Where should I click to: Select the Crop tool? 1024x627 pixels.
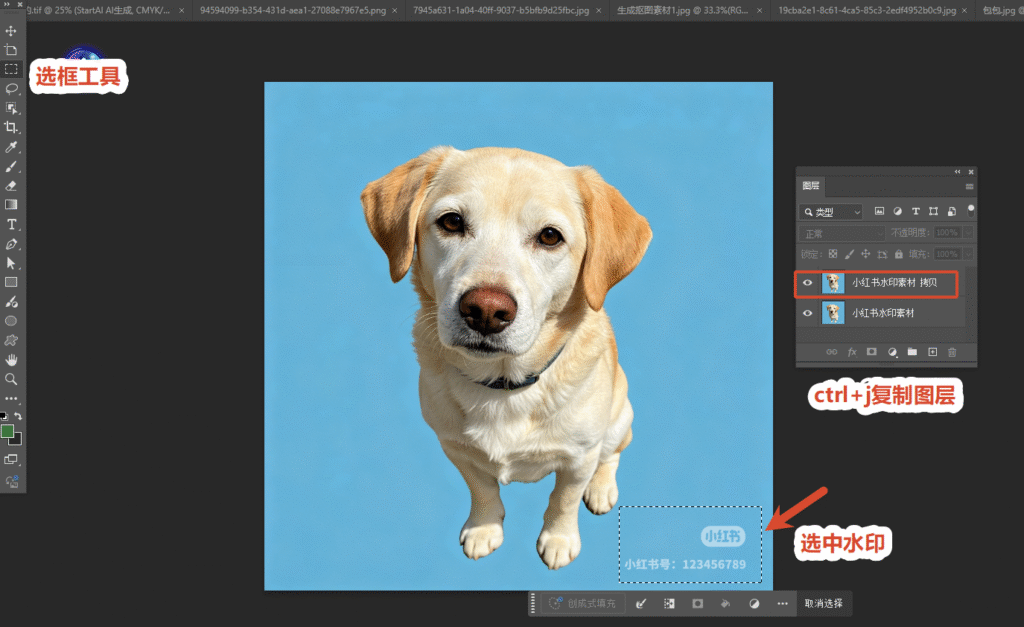11,127
